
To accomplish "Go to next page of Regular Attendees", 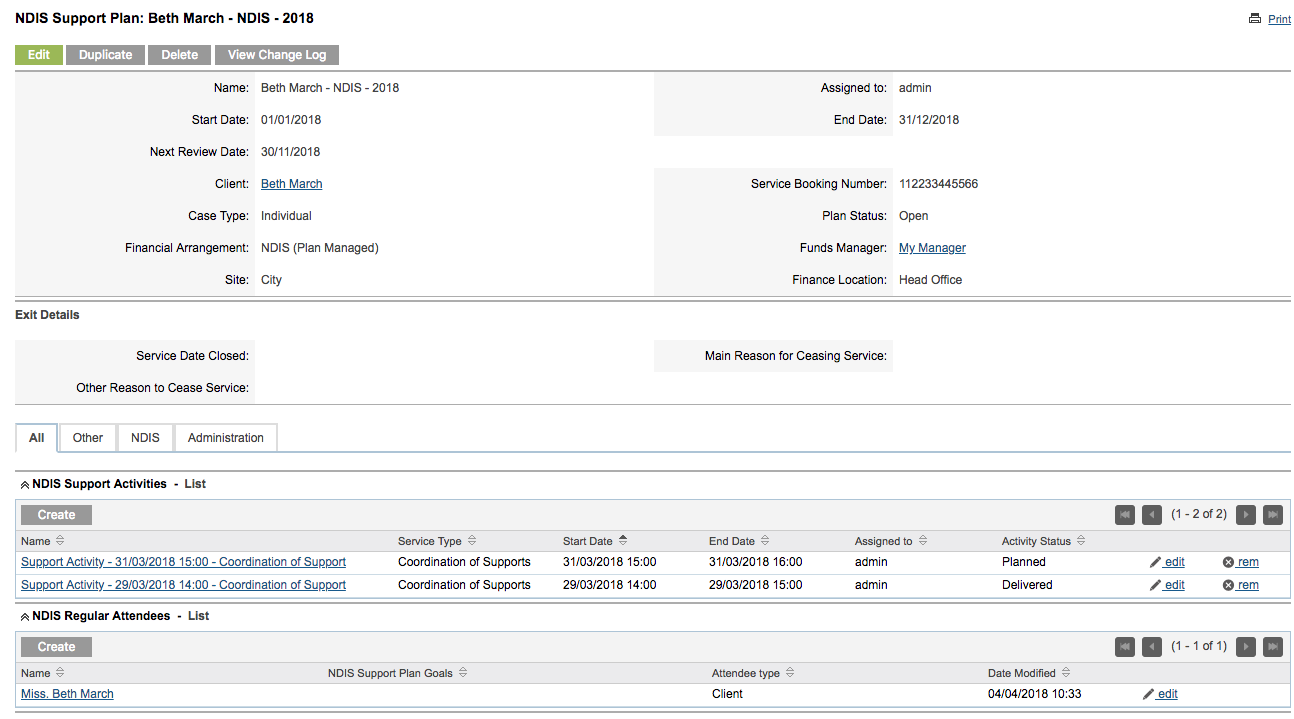I will pyautogui.click(x=1246, y=647).
